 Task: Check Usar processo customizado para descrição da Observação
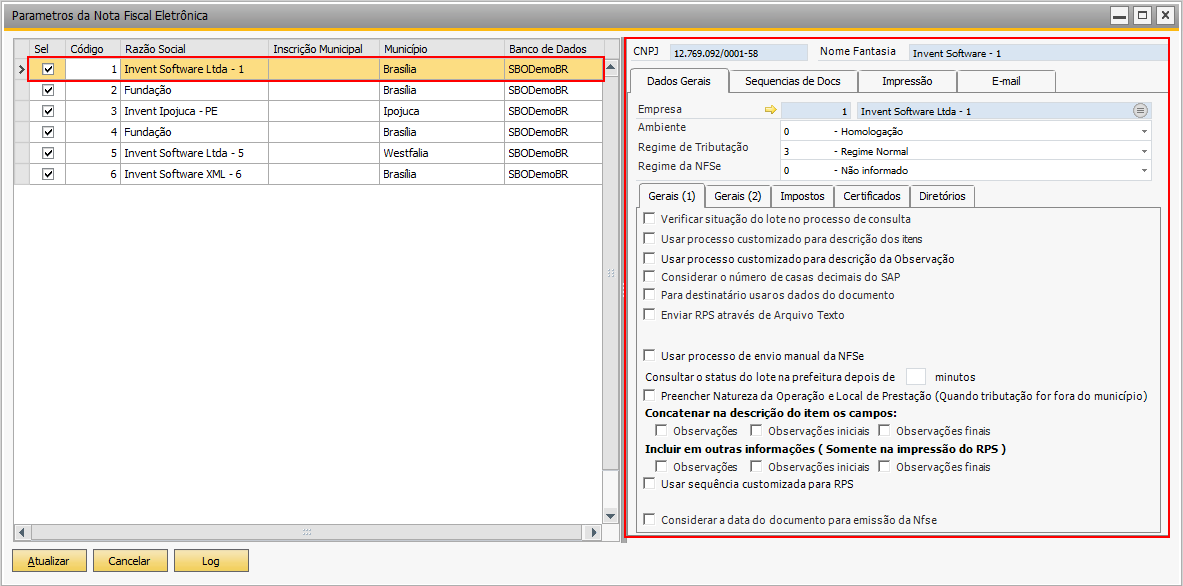point(649,258)
